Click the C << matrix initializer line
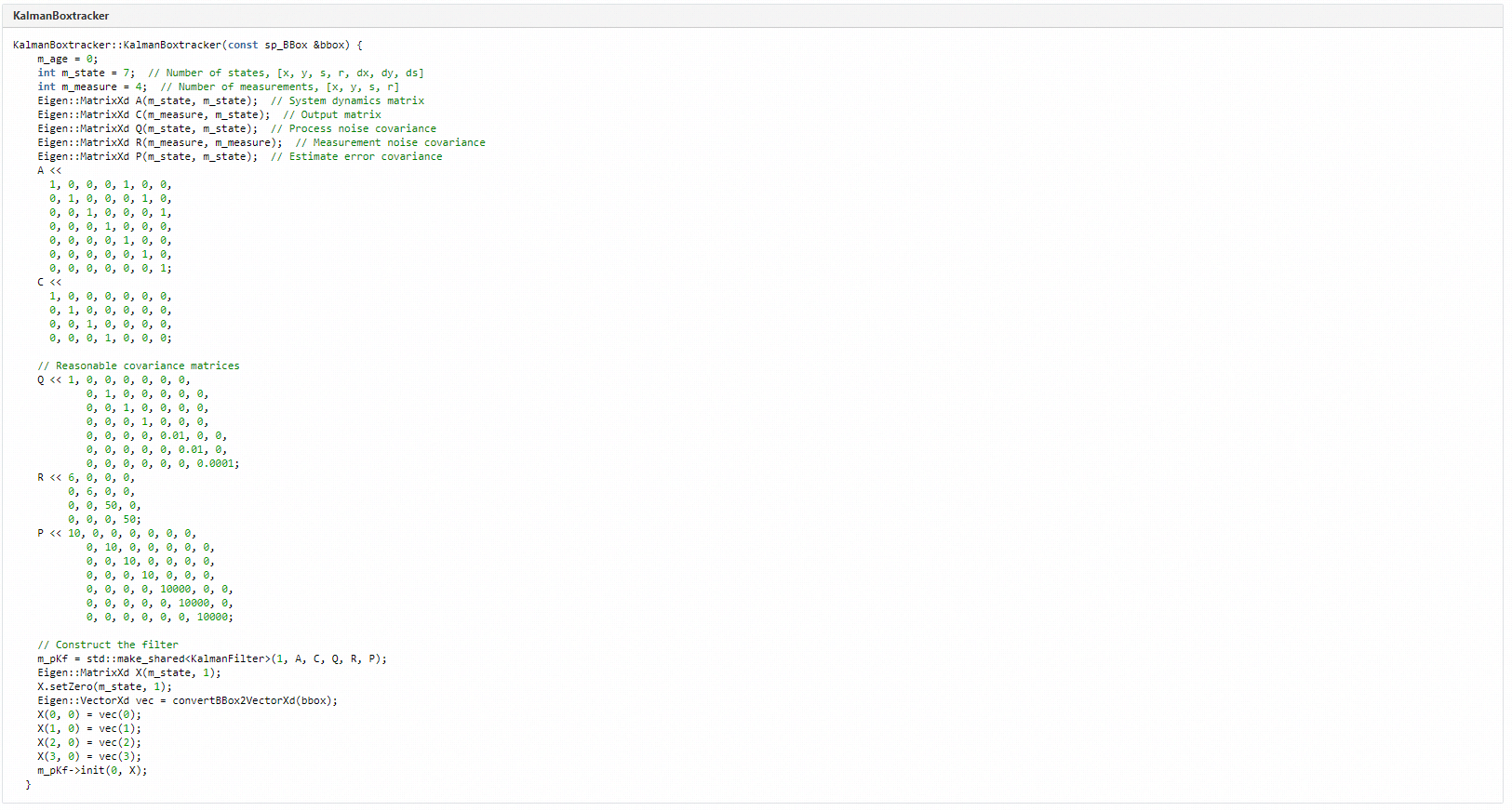The image size is (1512, 811). pyautogui.click(x=49, y=282)
